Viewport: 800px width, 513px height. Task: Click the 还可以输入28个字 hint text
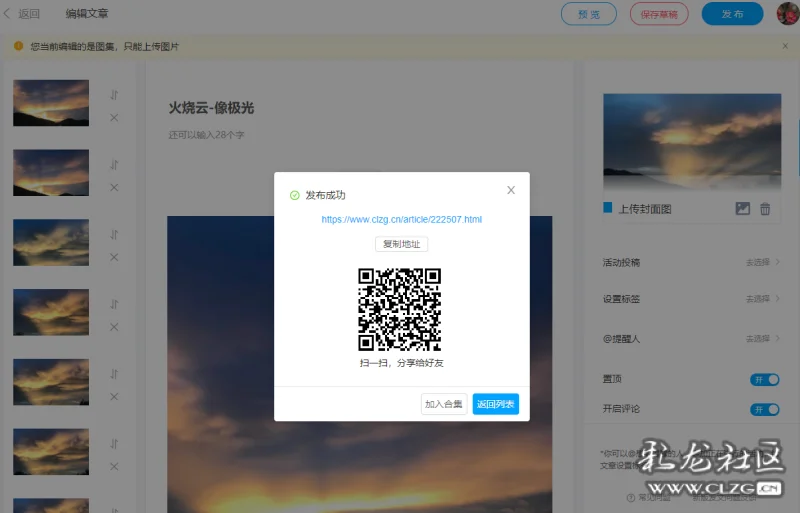(x=206, y=135)
